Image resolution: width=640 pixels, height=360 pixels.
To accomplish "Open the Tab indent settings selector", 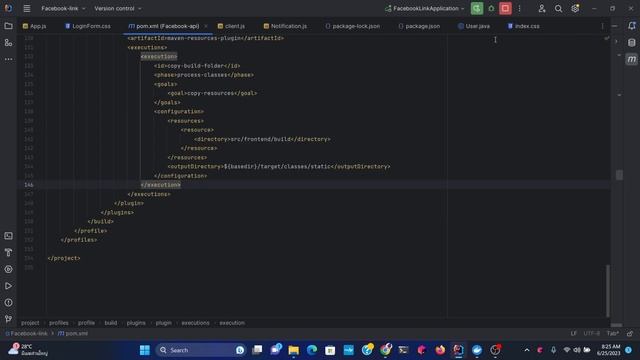I will pyautogui.click(x=612, y=333).
